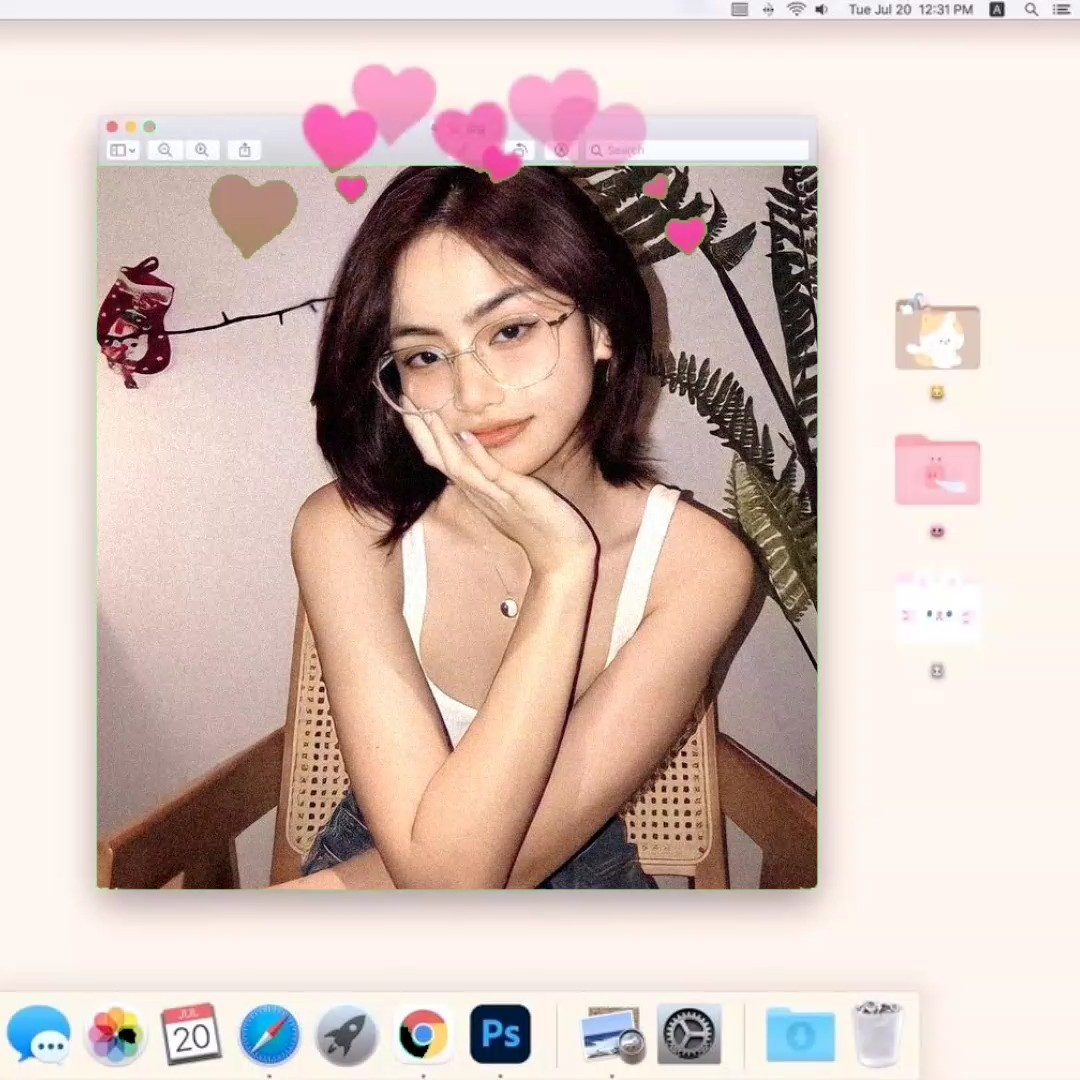
Task: Open Google Chrome from the Dock
Action: pos(423,1034)
